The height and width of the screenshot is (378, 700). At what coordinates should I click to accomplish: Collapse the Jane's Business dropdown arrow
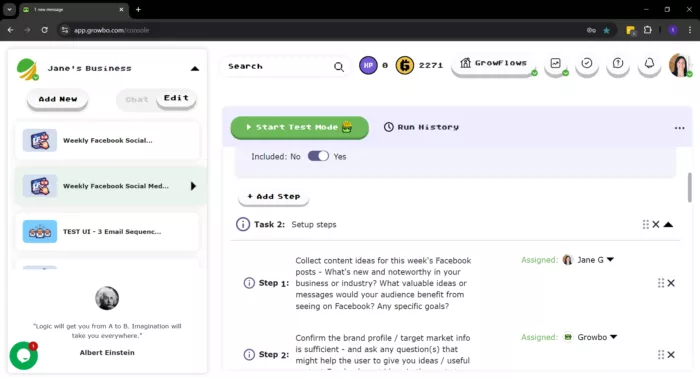point(195,69)
